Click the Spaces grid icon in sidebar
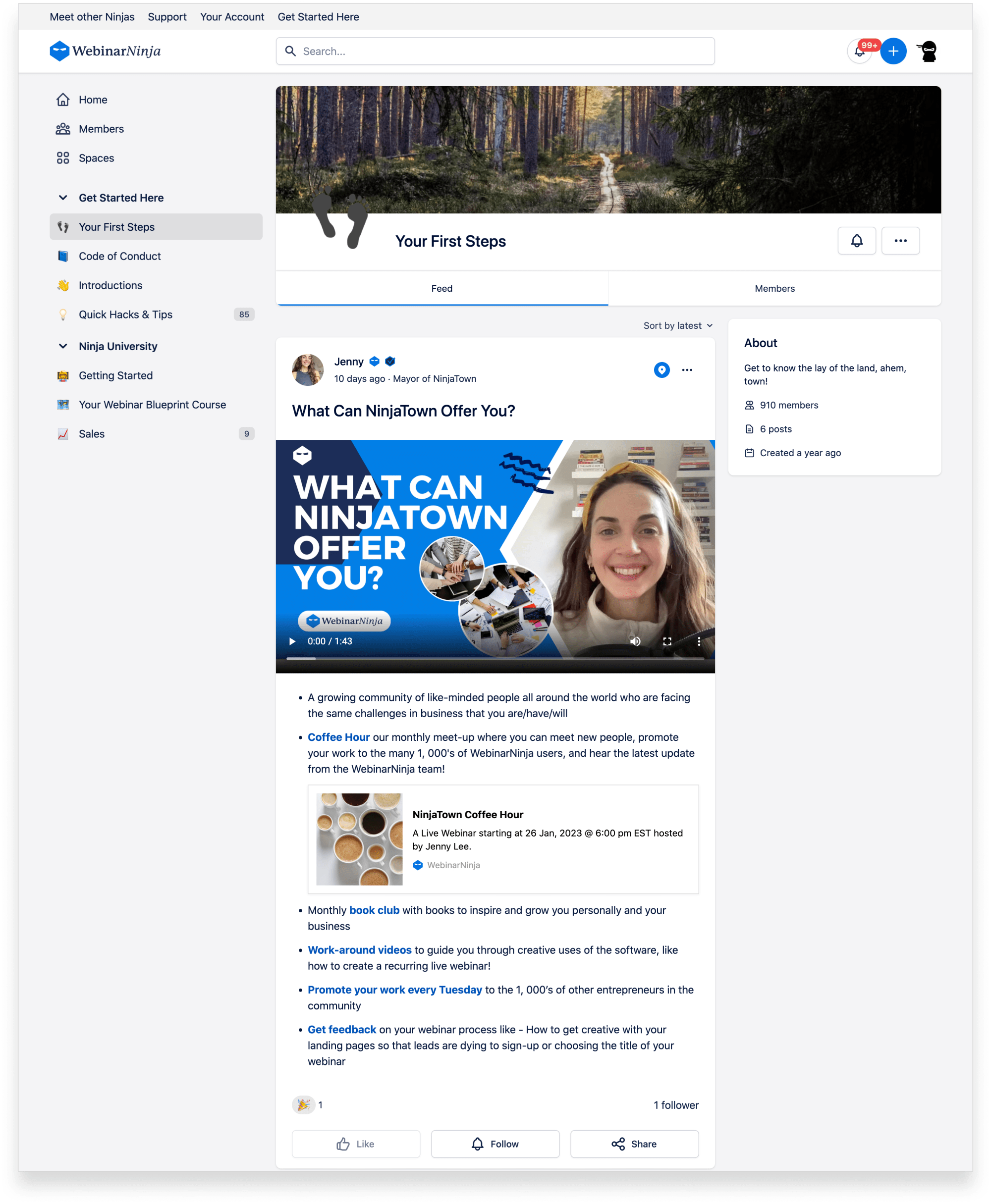The image size is (991, 1204). pyautogui.click(x=63, y=158)
